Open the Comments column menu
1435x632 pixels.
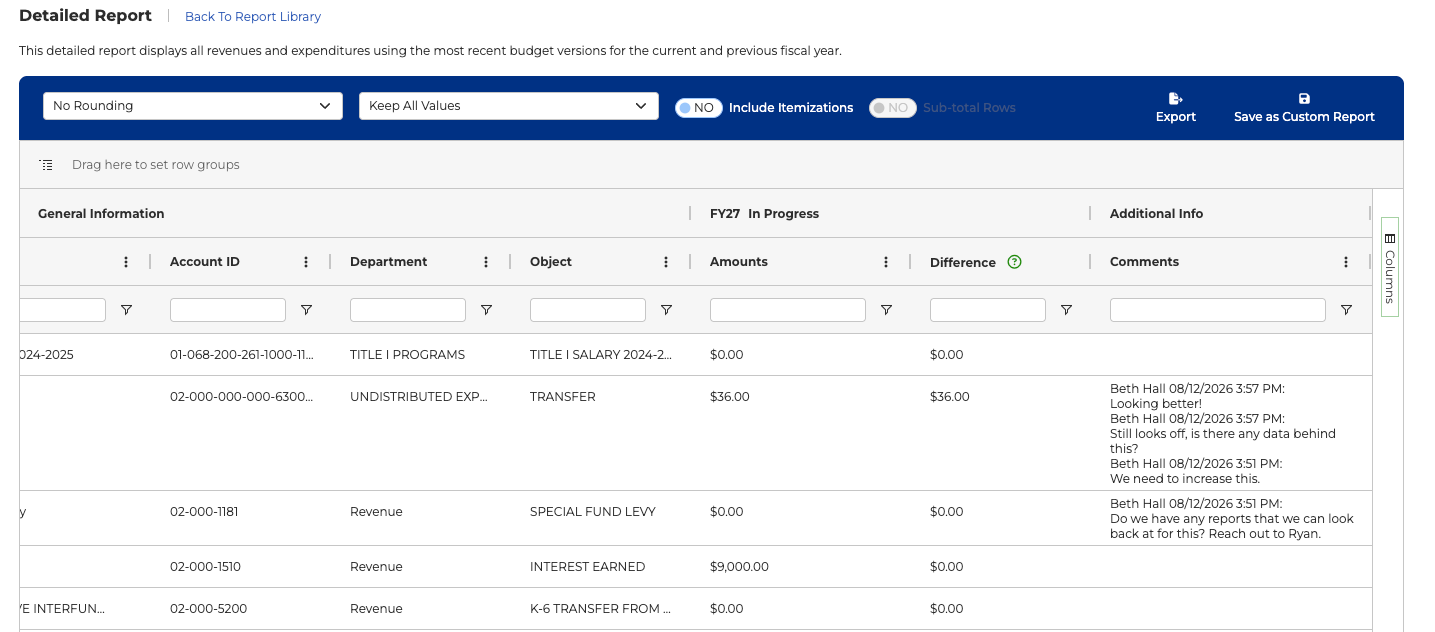[x=1346, y=262]
